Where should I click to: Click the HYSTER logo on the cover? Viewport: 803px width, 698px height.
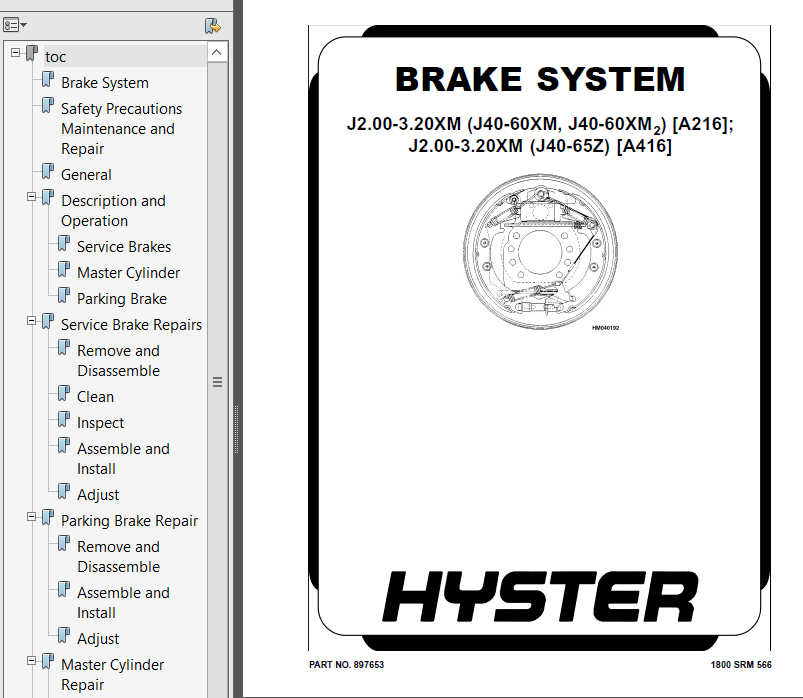point(540,597)
